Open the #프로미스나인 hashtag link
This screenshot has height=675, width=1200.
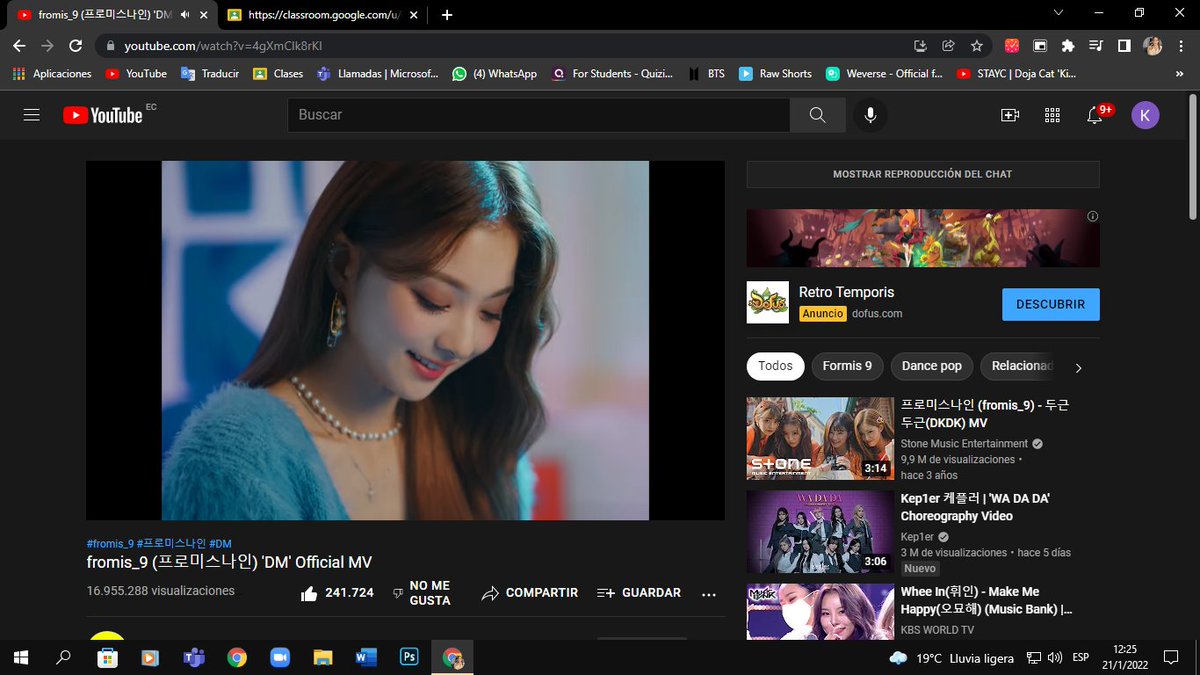click(171, 544)
